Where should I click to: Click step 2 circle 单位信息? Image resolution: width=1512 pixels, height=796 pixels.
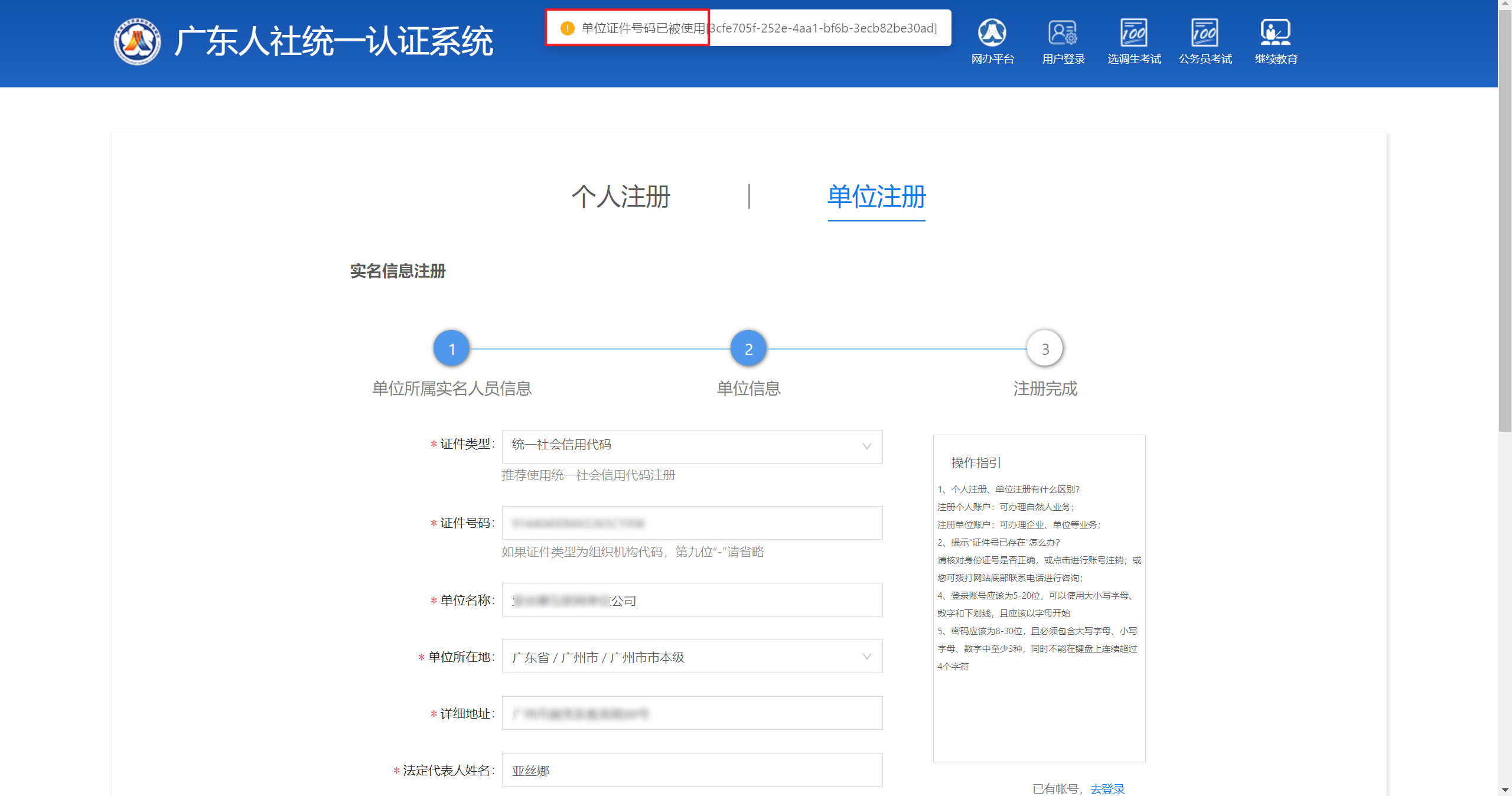(x=748, y=348)
